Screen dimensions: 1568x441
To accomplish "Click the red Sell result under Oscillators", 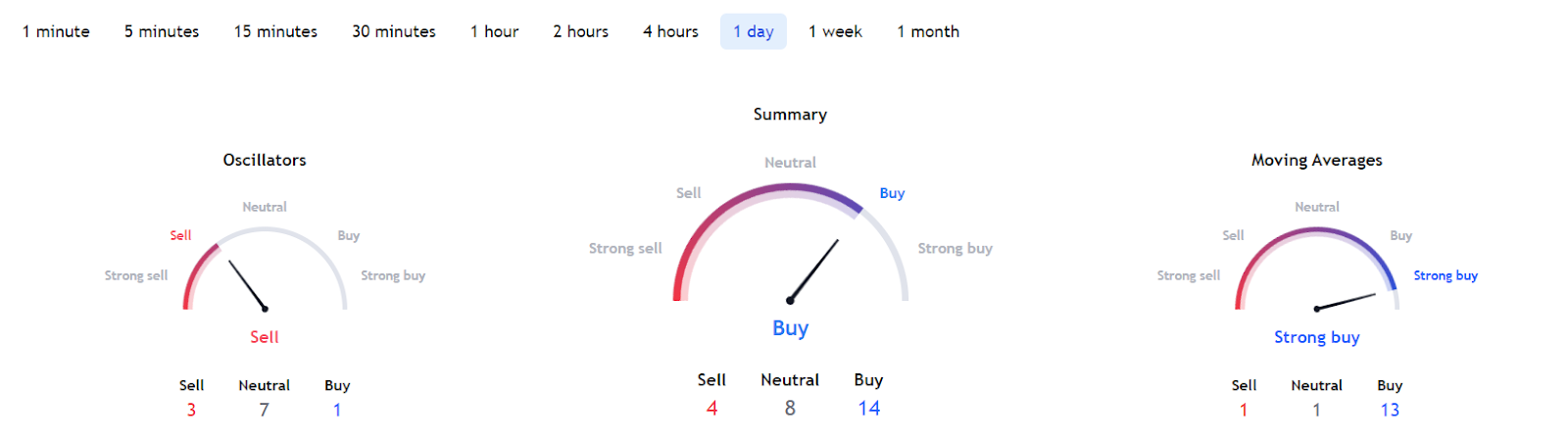I will pyautogui.click(x=265, y=337).
